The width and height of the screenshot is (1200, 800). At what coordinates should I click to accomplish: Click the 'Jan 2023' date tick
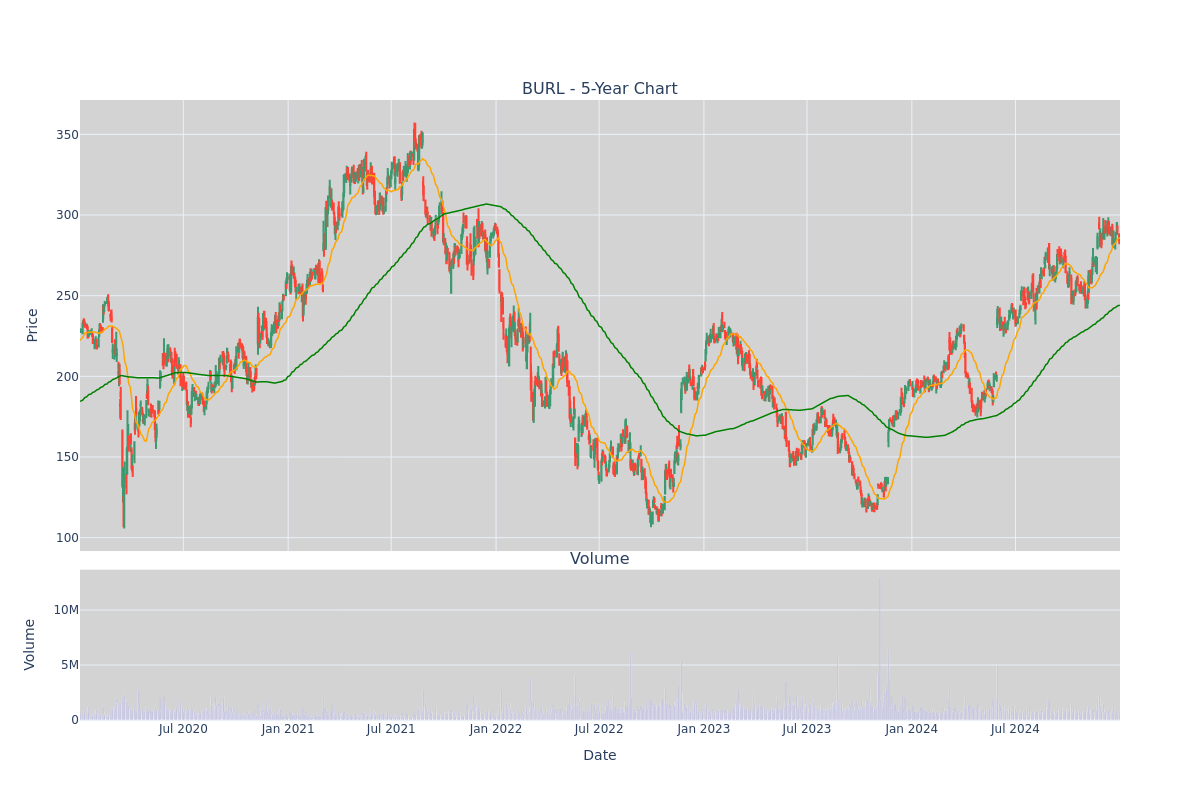click(704, 729)
